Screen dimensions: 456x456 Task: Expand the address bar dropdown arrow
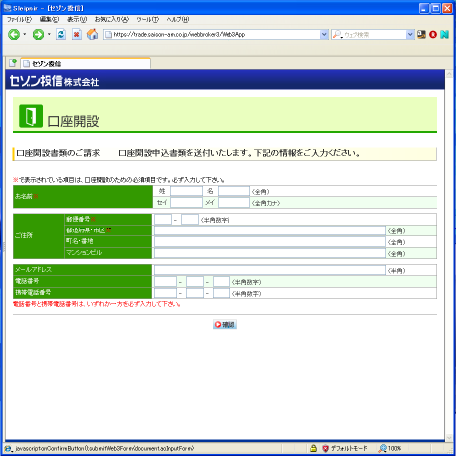pos(324,34)
